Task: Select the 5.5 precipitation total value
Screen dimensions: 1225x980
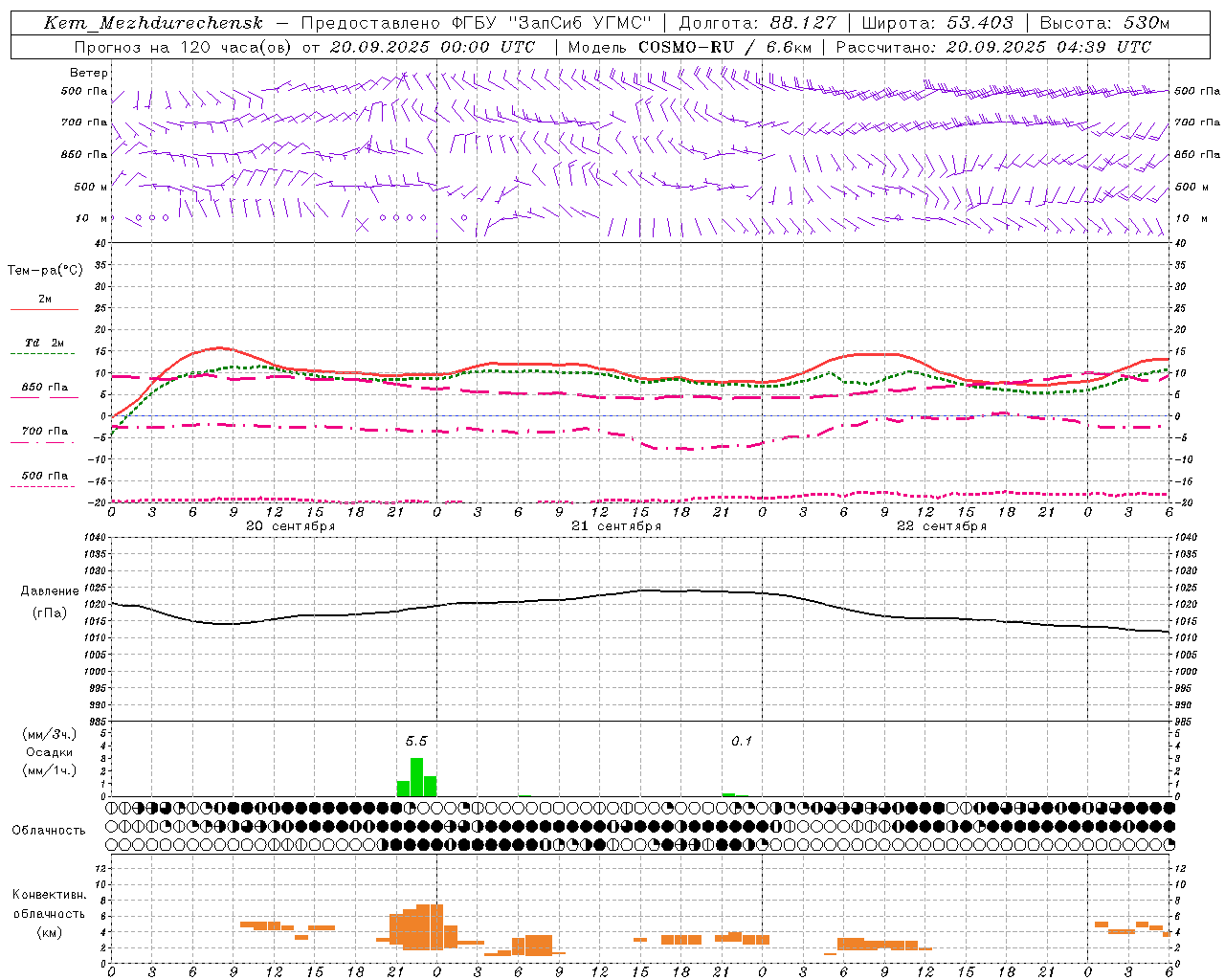Action: click(416, 742)
